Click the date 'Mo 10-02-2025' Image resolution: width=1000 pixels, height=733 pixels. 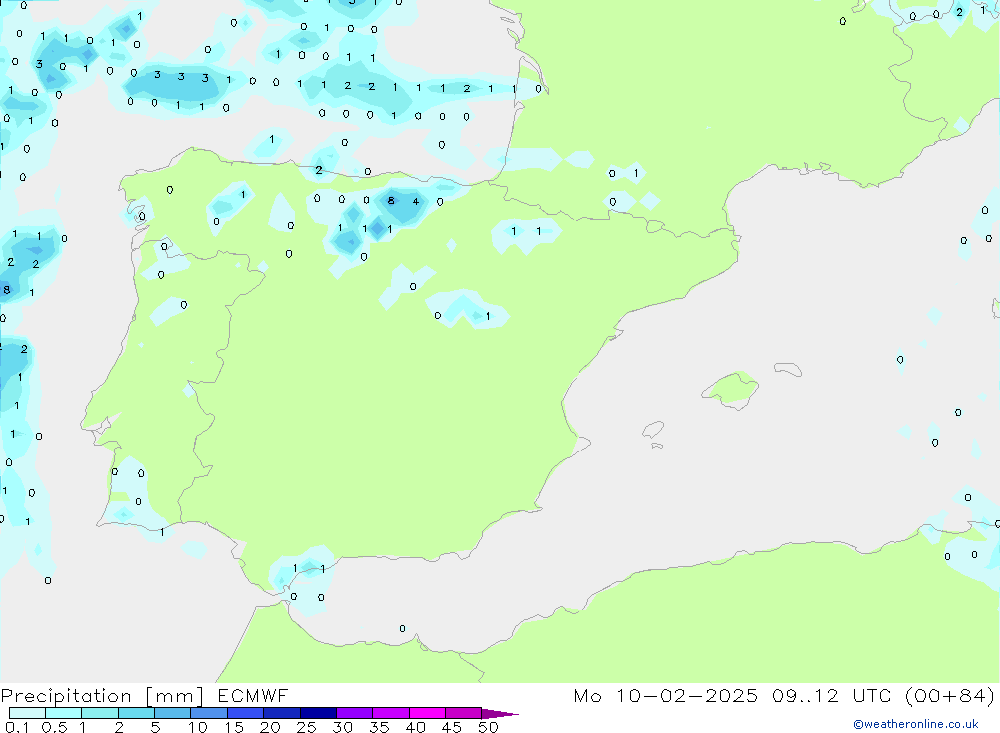pyautogui.click(x=665, y=696)
